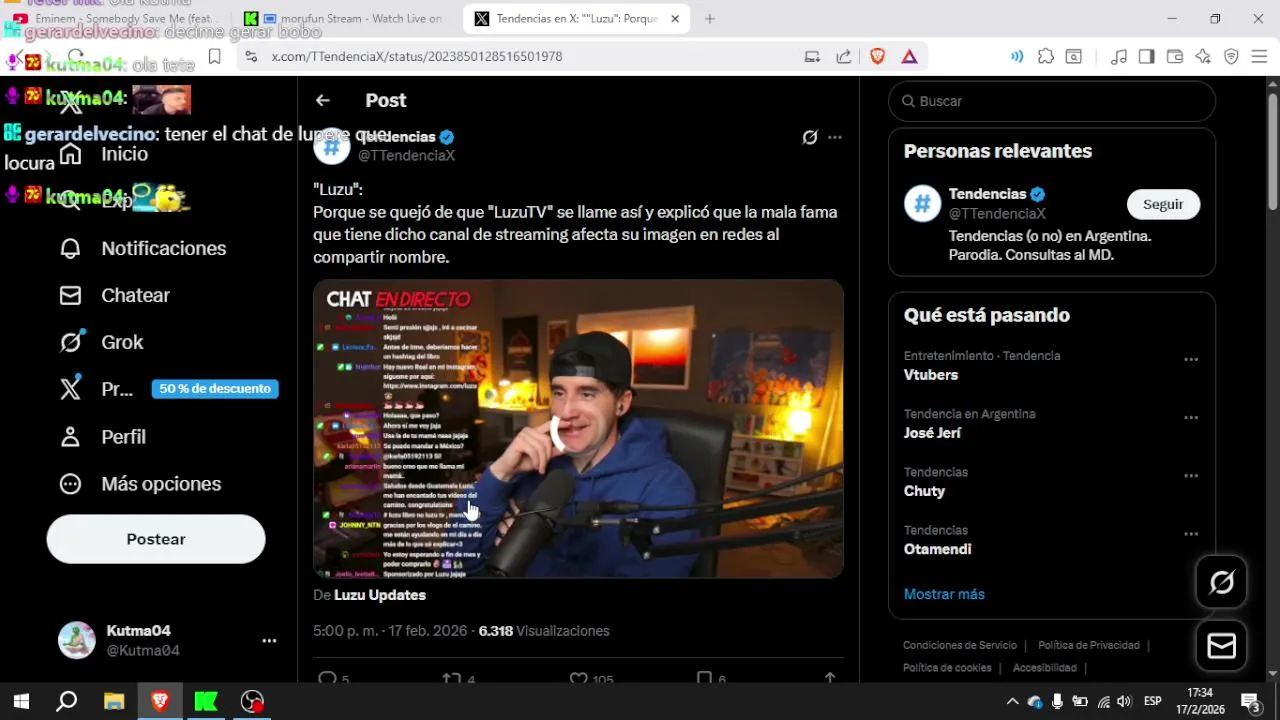The height and width of the screenshot is (720, 1280).
Task: Open the Chuty trend options menu
Action: pos(1191,476)
